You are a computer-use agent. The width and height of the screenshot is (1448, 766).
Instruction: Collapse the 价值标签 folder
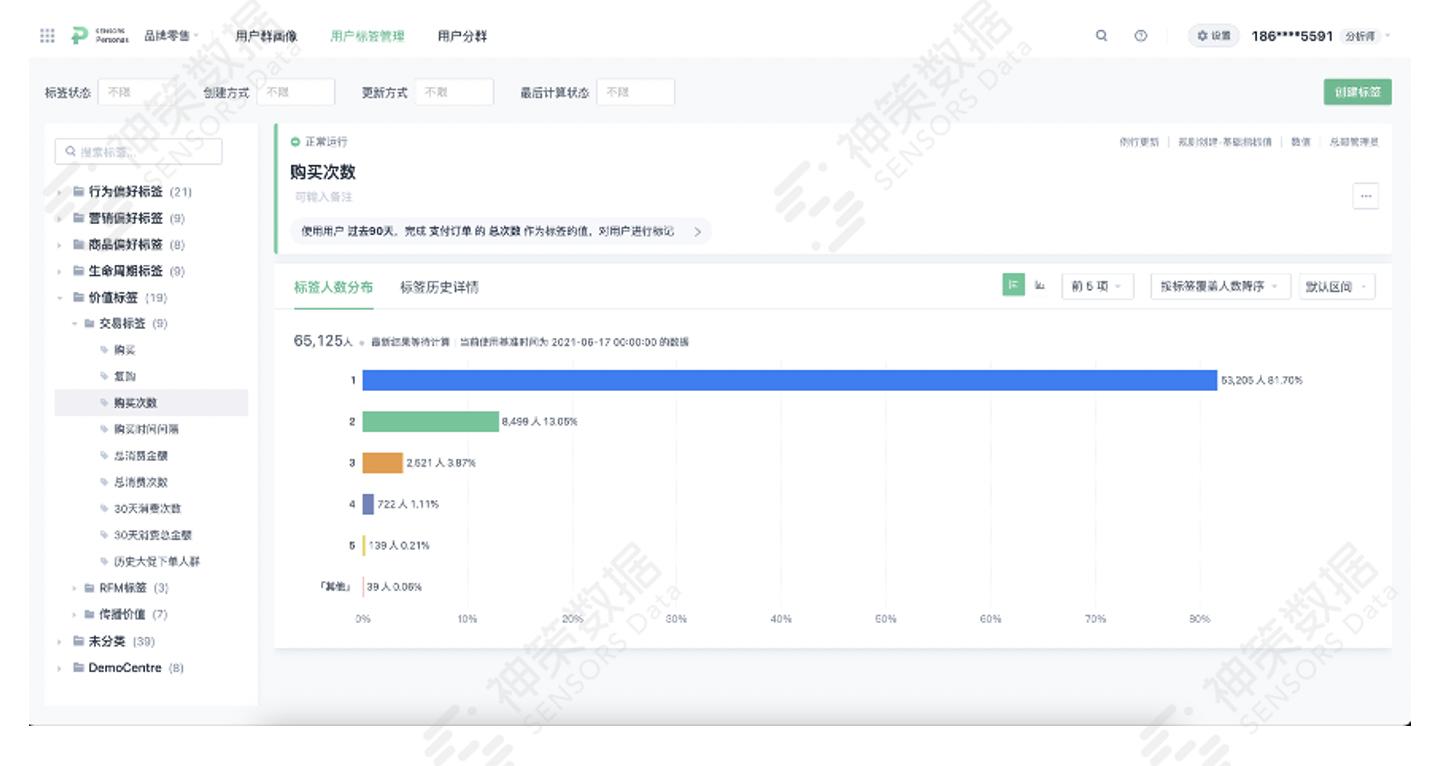(60, 298)
